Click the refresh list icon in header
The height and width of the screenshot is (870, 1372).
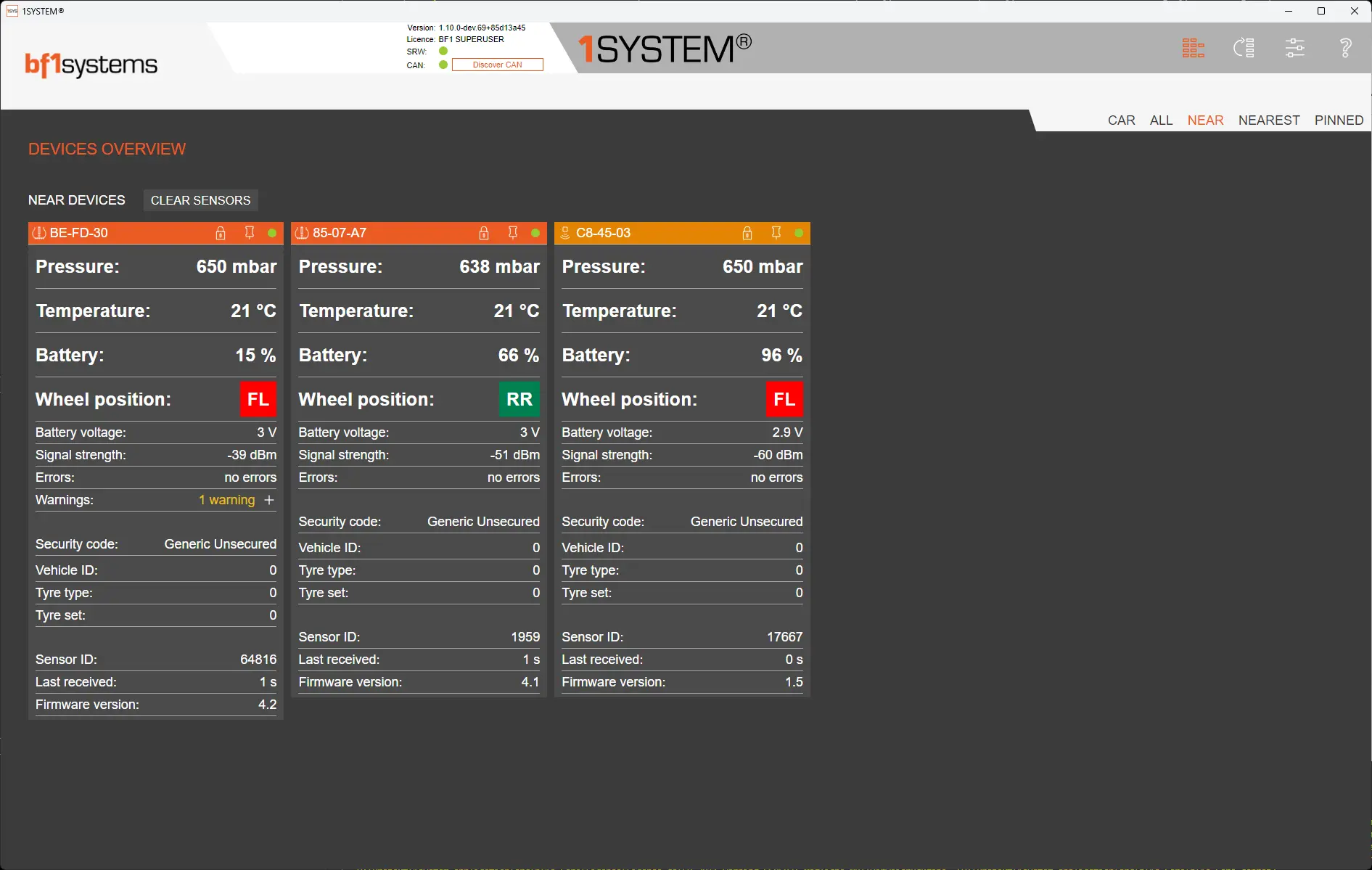coord(1244,48)
